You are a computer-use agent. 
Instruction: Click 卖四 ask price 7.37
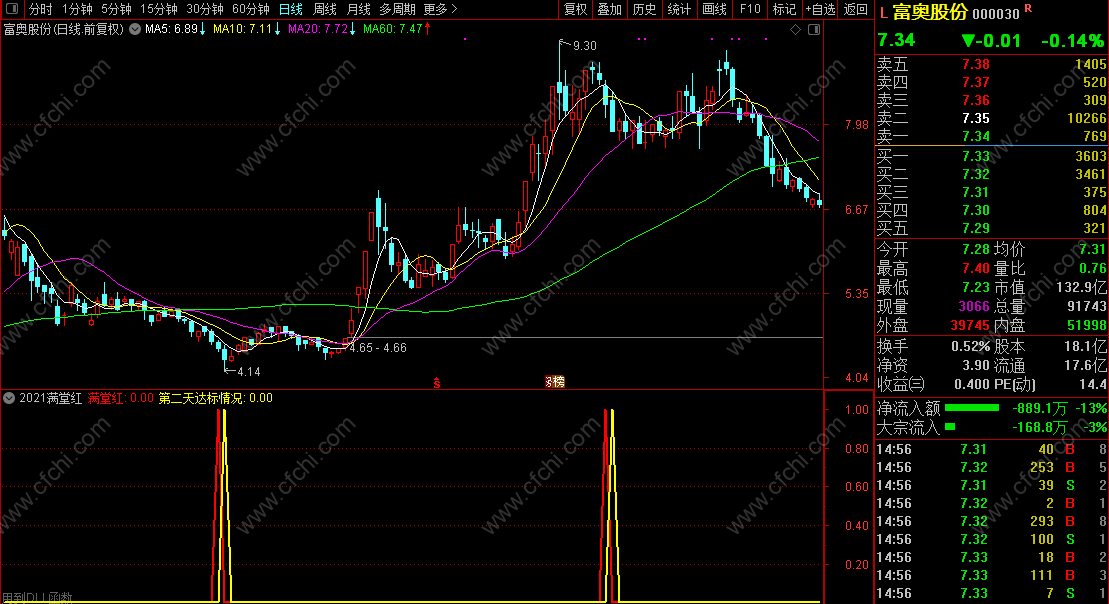[975, 83]
